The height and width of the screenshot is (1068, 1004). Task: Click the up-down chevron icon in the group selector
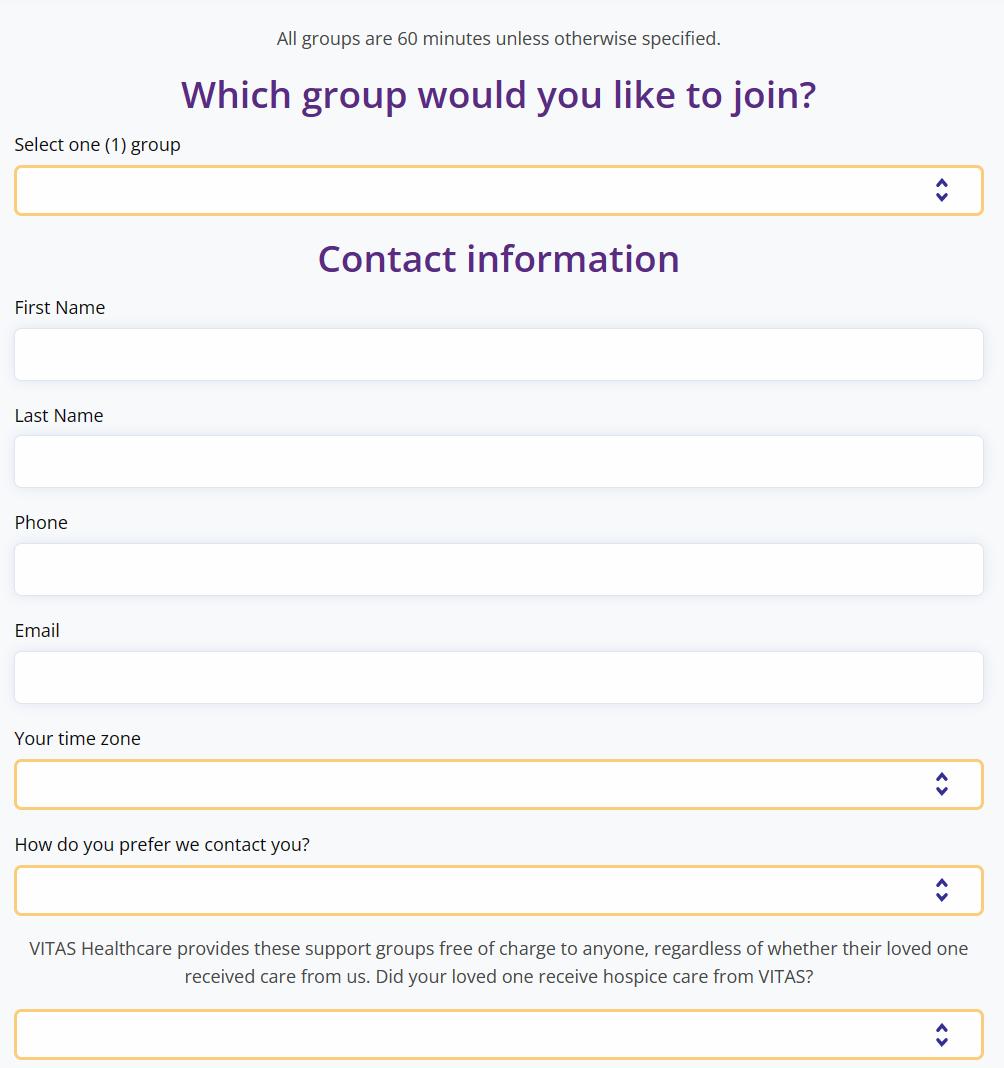(941, 191)
